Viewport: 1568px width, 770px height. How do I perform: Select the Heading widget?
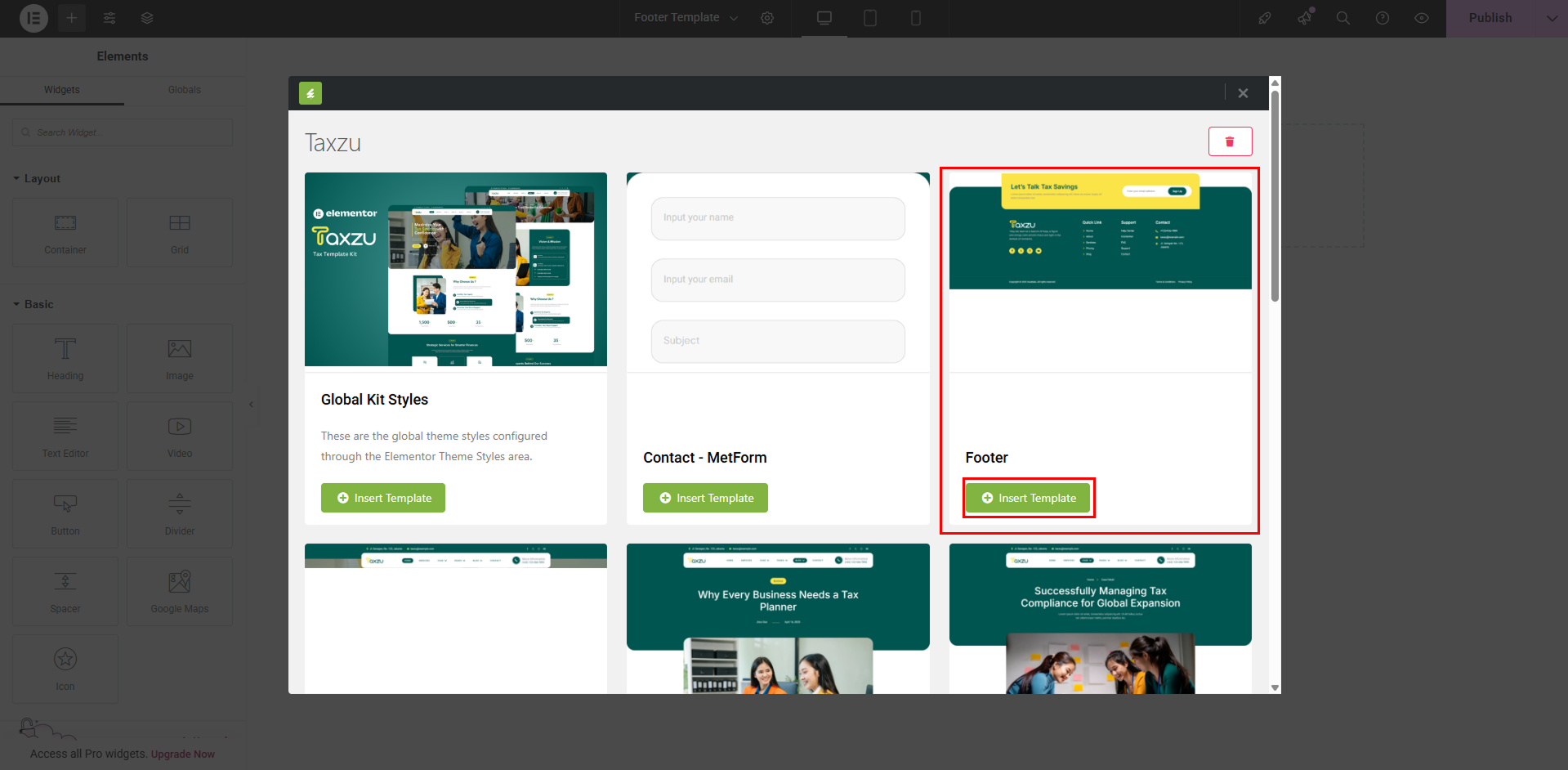pyautogui.click(x=65, y=358)
